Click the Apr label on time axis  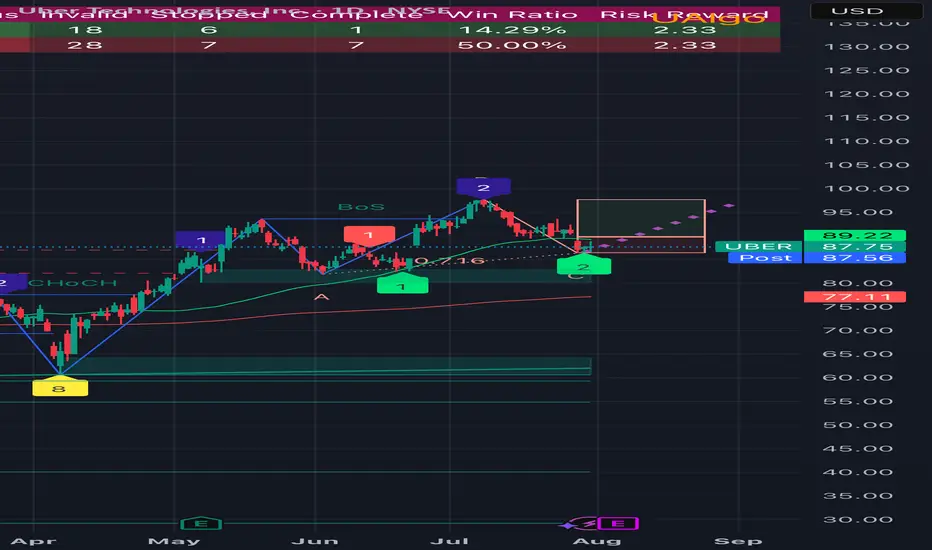point(34,541)
